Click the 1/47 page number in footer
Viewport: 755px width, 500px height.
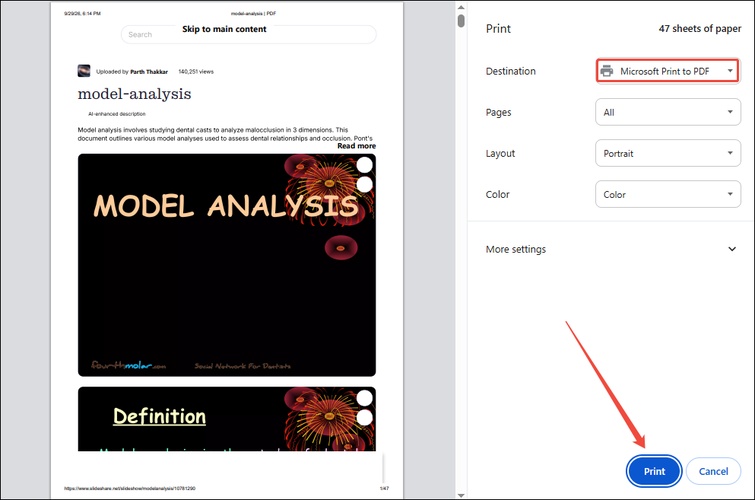pyautogui.click(x=384, y=488)
